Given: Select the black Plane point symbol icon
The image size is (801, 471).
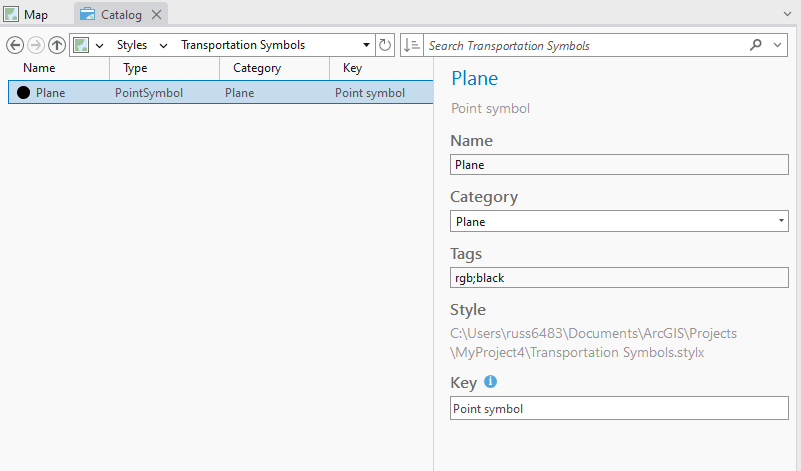Looking at the screenshot, I should (x=23, y=93).
